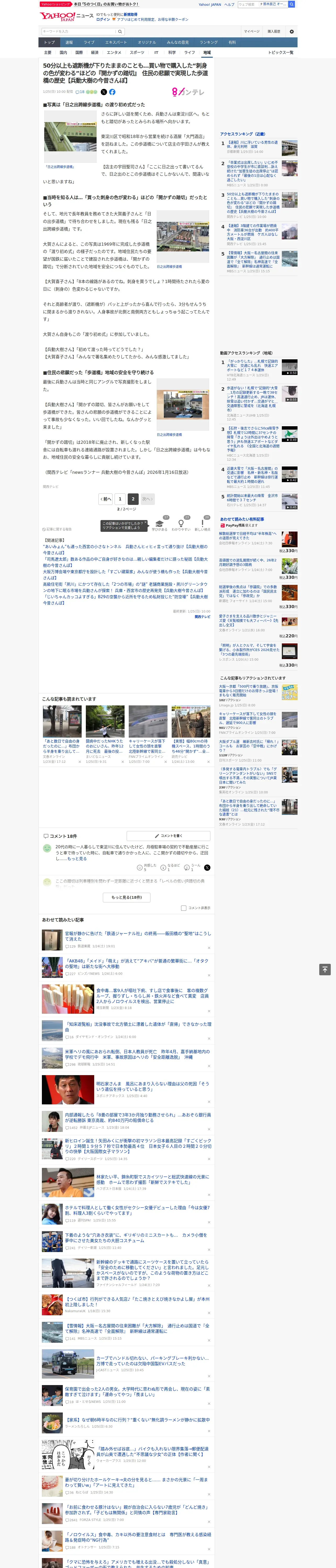Open the エキスパート navigation tab
The height and width of the screenshot is (1568, 336).
click(116, 43)
